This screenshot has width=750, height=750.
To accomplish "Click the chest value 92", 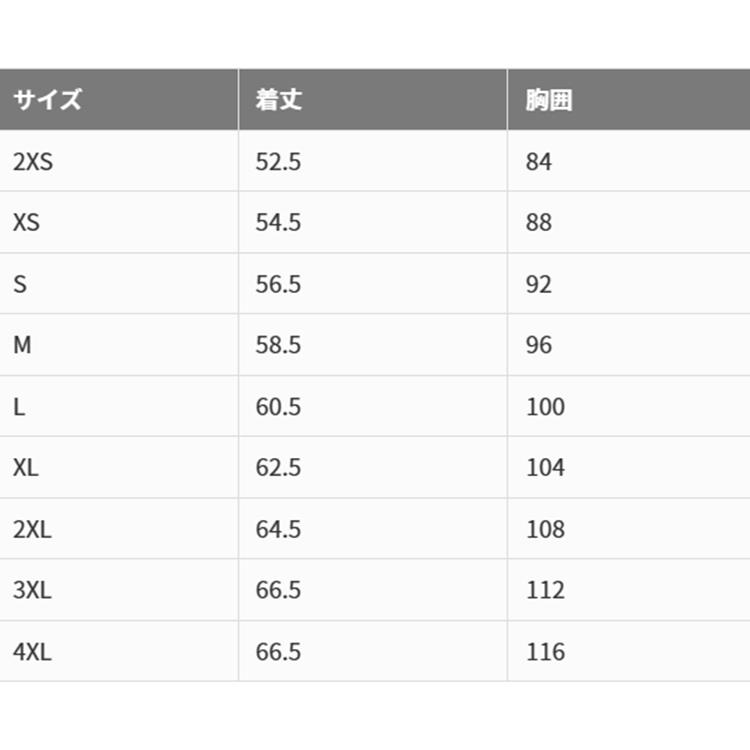I will click(539, 284).
